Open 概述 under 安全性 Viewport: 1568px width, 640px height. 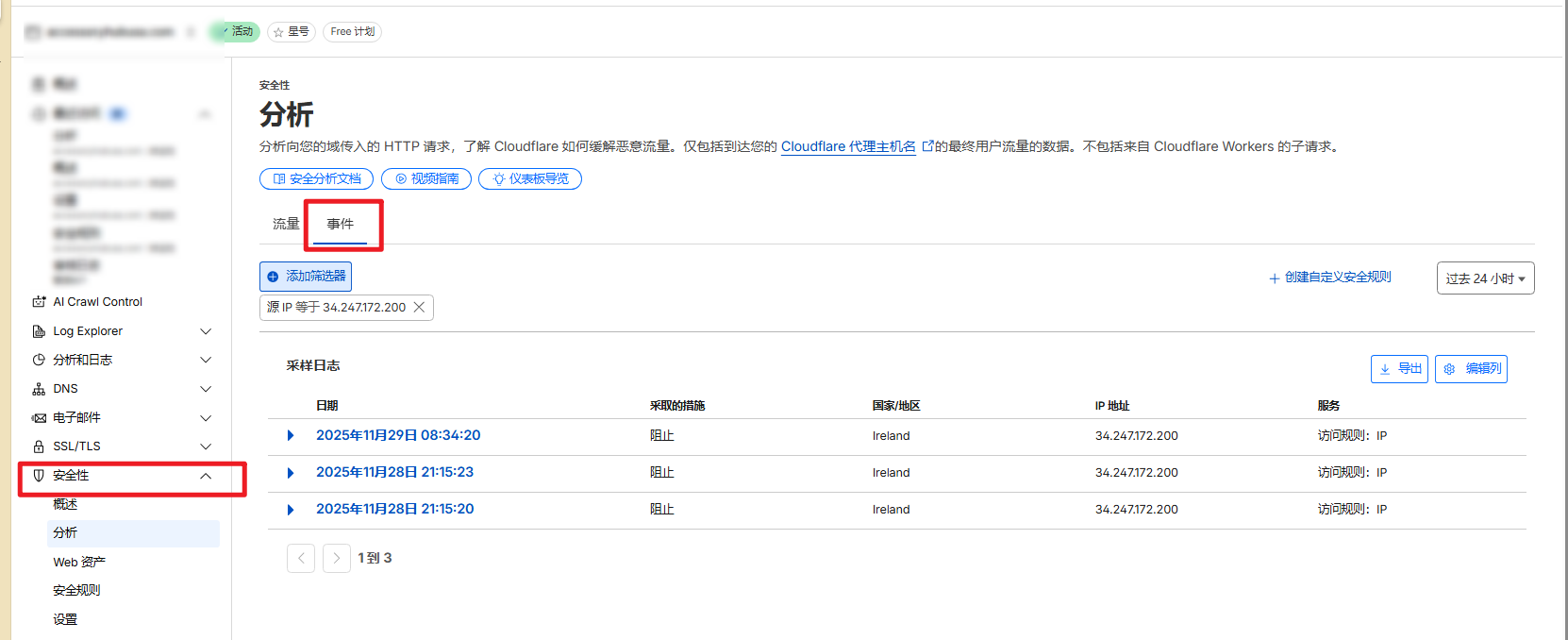pyautogui.click(x=65, y=504)
